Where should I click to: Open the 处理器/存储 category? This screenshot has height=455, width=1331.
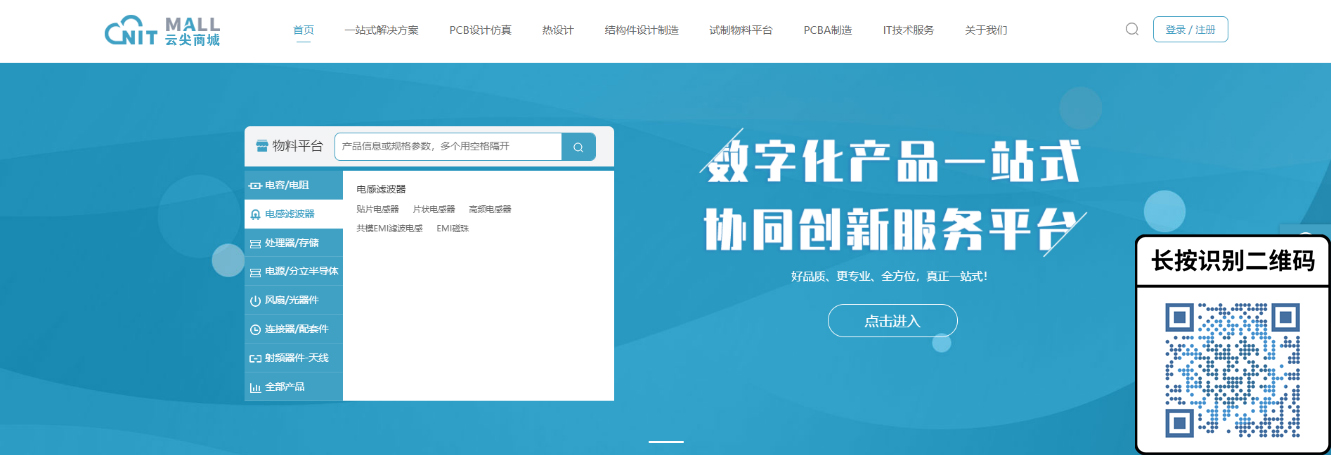[x=293, y=243]
